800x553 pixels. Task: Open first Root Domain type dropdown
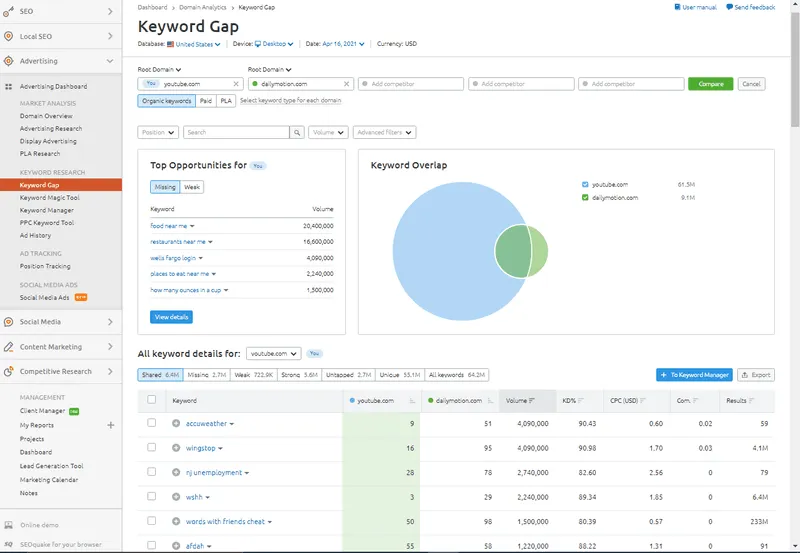tap(159, 69)
